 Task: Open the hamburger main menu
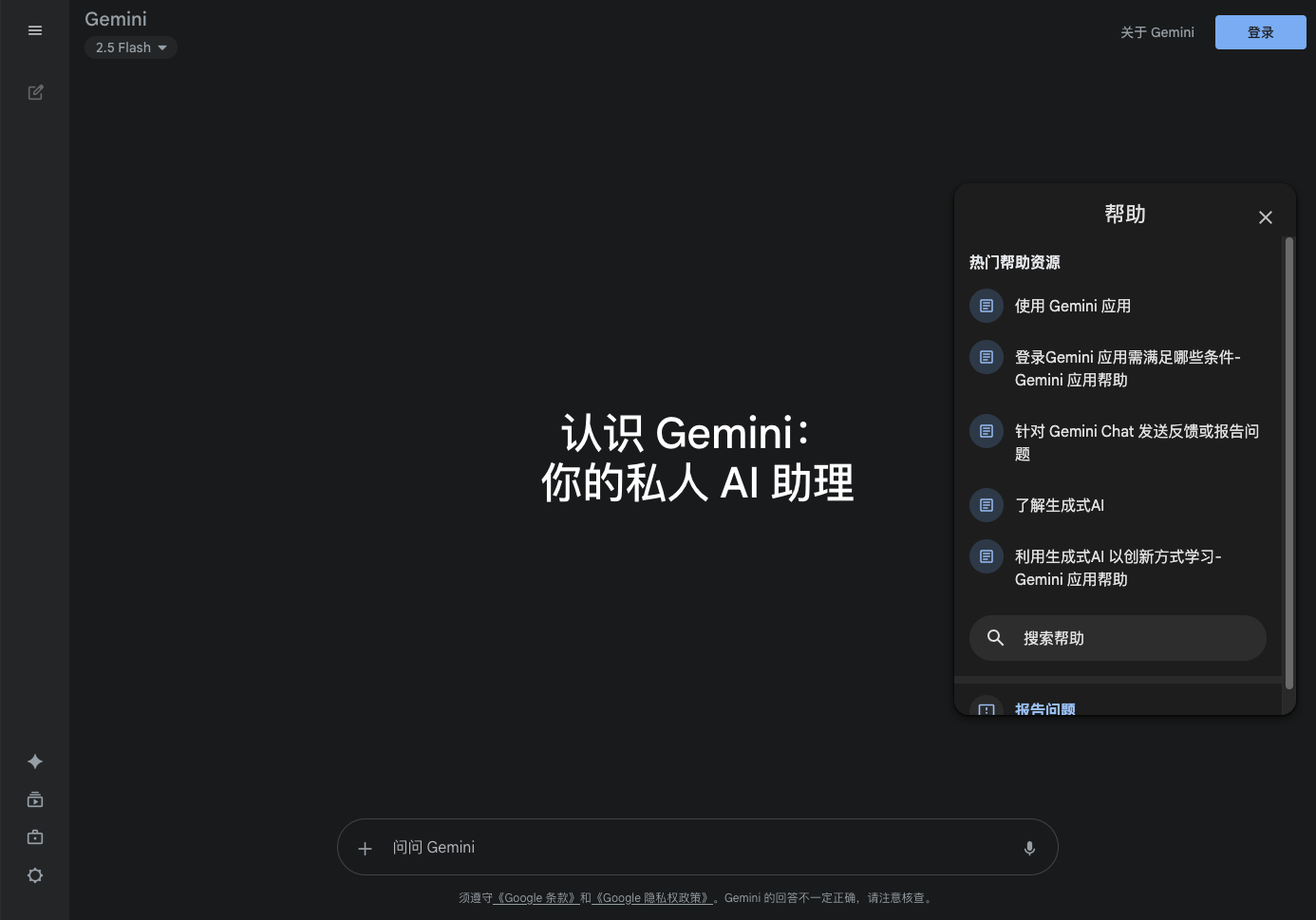[35, 30]
